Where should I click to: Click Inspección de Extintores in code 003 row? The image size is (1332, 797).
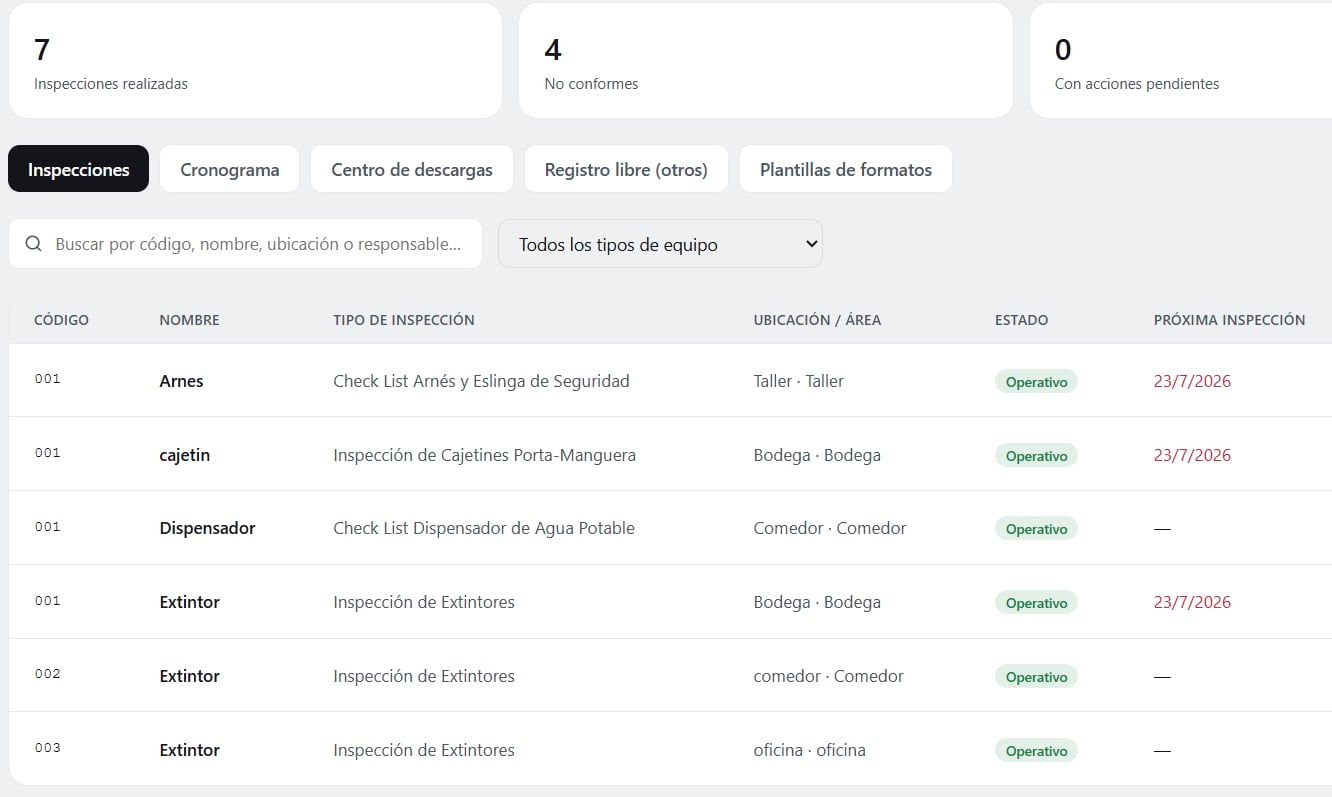(424, 750)
